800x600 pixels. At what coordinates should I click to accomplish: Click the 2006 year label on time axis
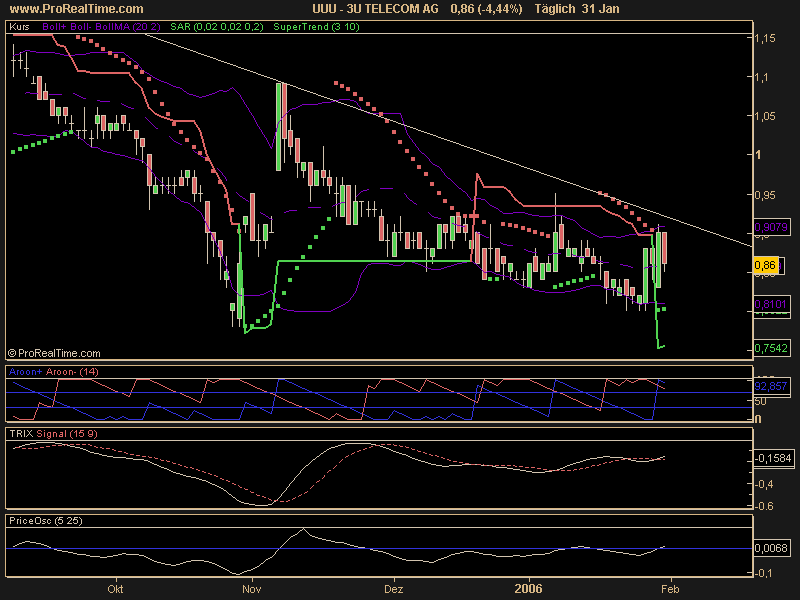pyautogui.click(x=529, y=589)
